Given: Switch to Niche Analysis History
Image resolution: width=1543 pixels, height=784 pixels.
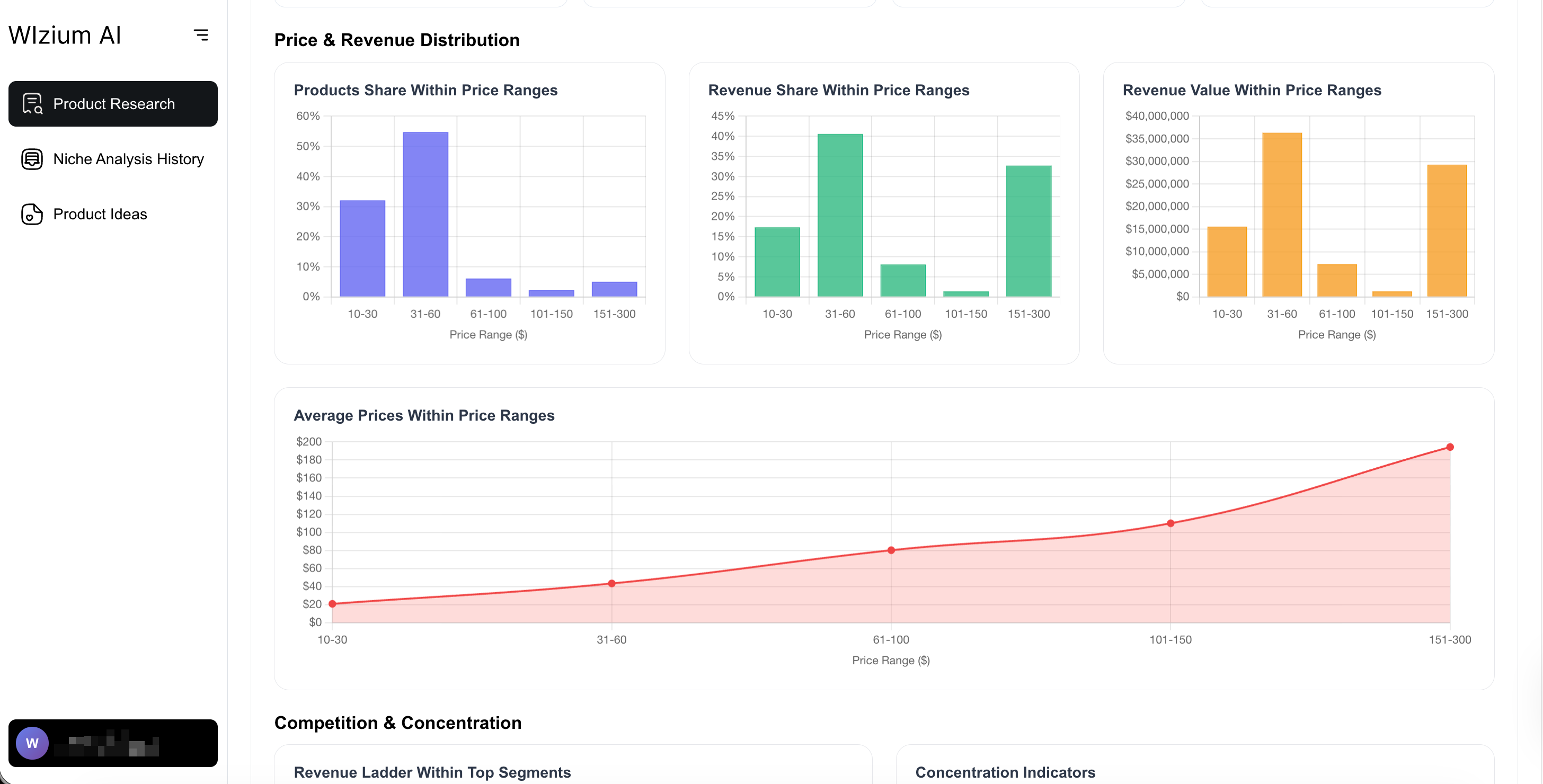Looking at the screenshot, I should pos(129,159).
